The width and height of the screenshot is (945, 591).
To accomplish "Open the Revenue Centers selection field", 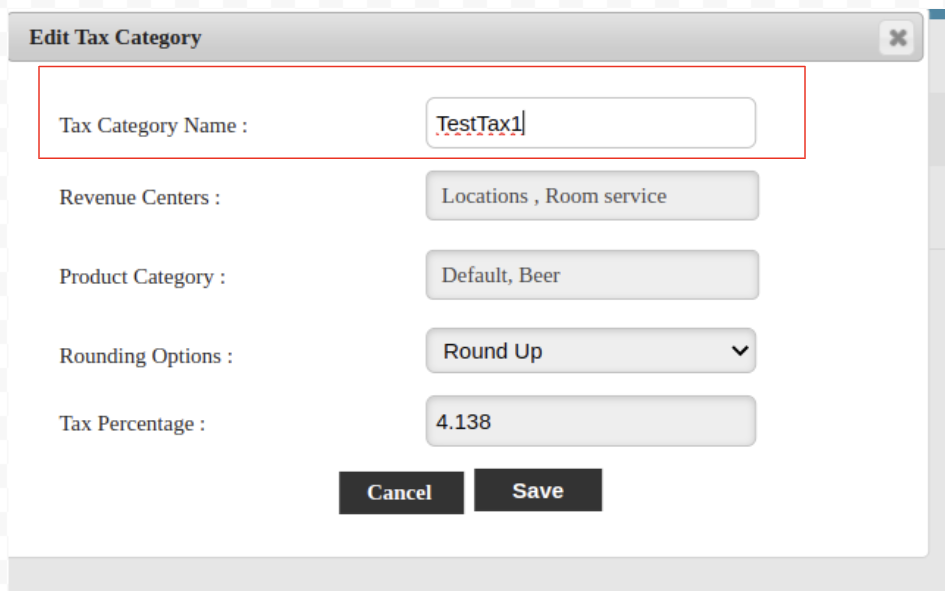I will click(592, 196).
